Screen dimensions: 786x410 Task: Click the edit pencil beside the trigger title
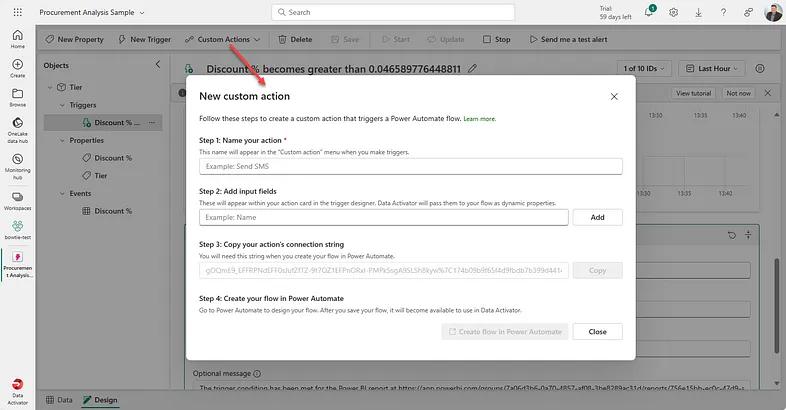coord(472,69)
